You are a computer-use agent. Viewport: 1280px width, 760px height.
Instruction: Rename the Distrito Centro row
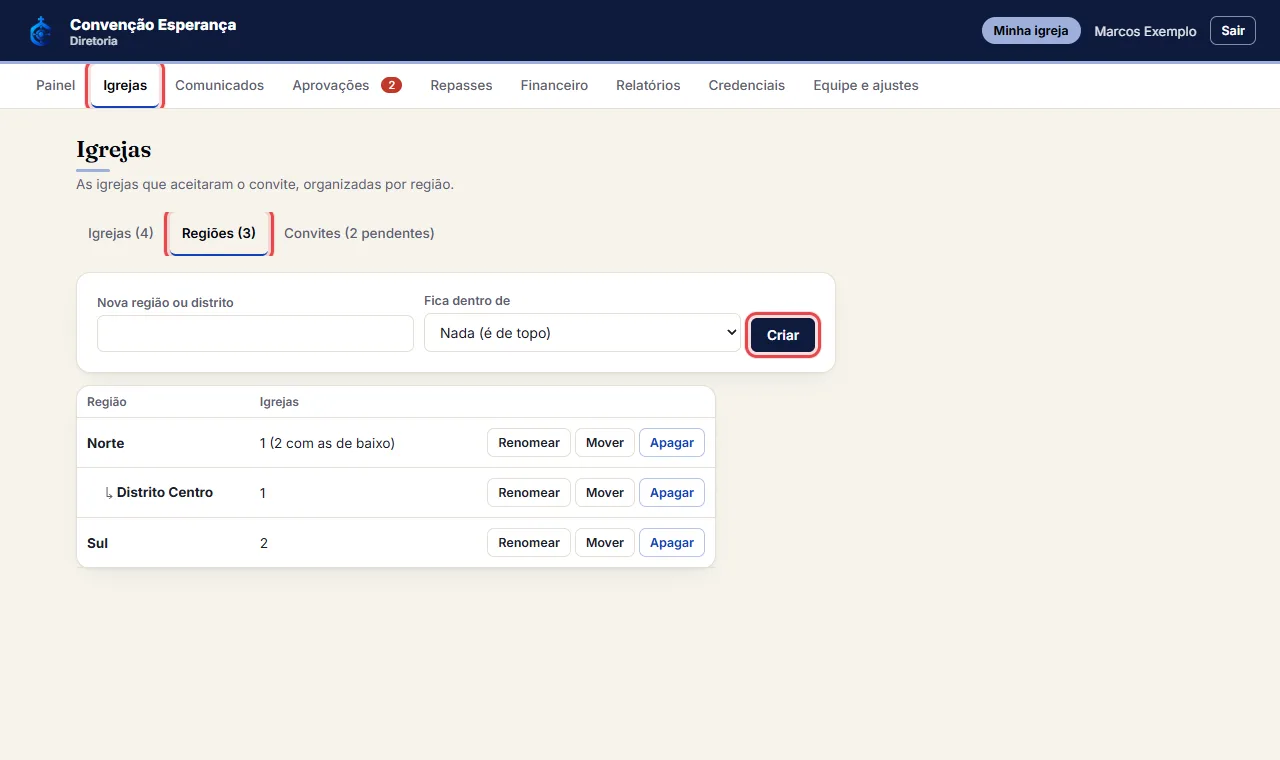tap(529, 493)
